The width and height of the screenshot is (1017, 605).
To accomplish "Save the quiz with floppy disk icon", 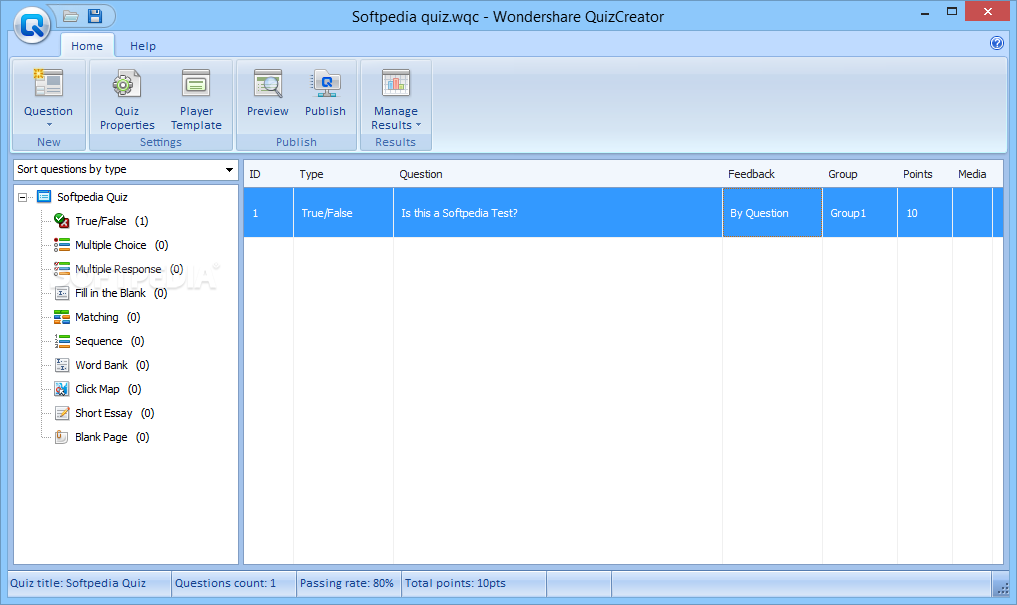I will [x=95, y=16].
